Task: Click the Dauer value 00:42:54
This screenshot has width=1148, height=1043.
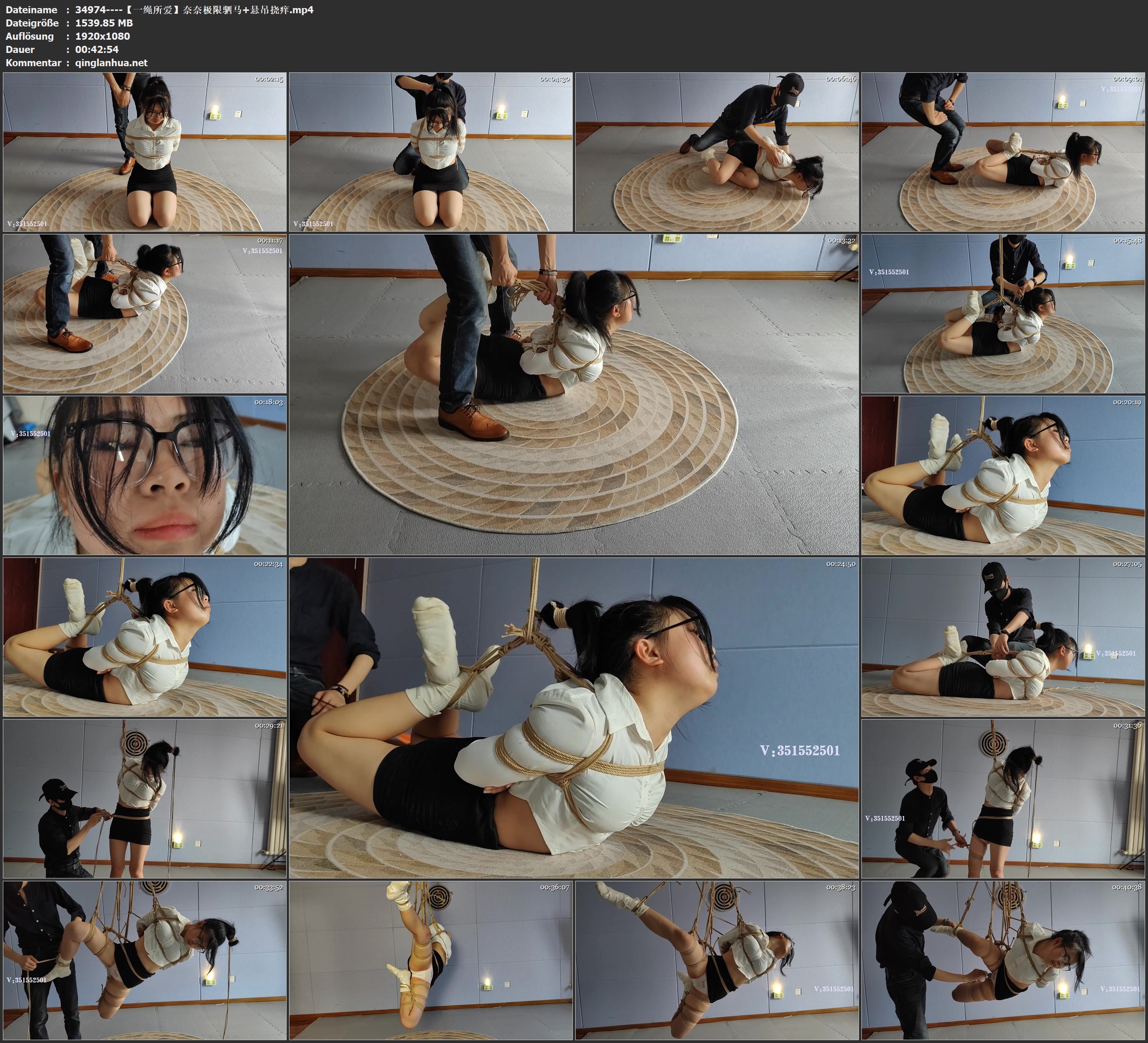Action: click(97, 50)
